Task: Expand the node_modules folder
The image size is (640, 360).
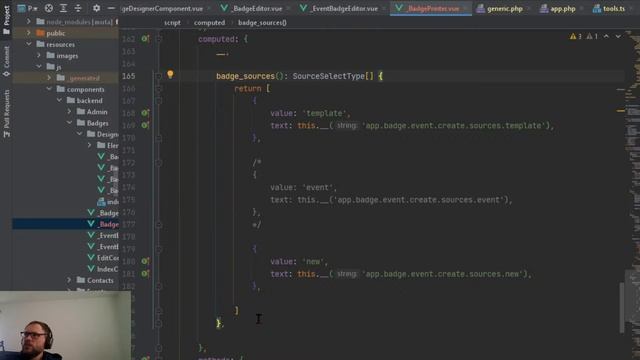Action: pyautogui.click(x=29, y=21)
